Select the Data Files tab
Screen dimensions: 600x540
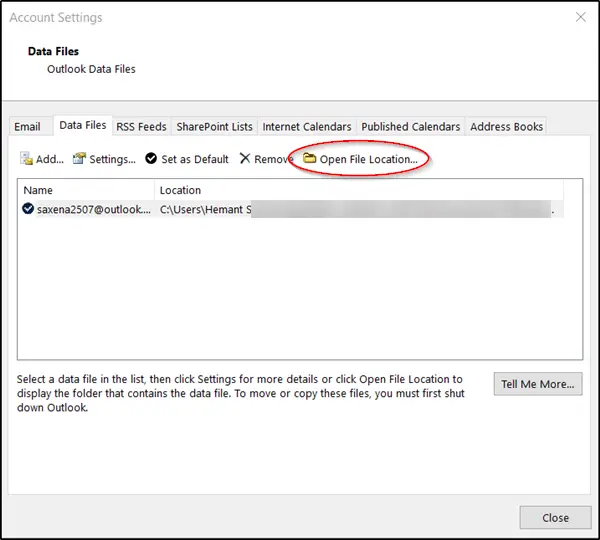click(x=83, y=125)
